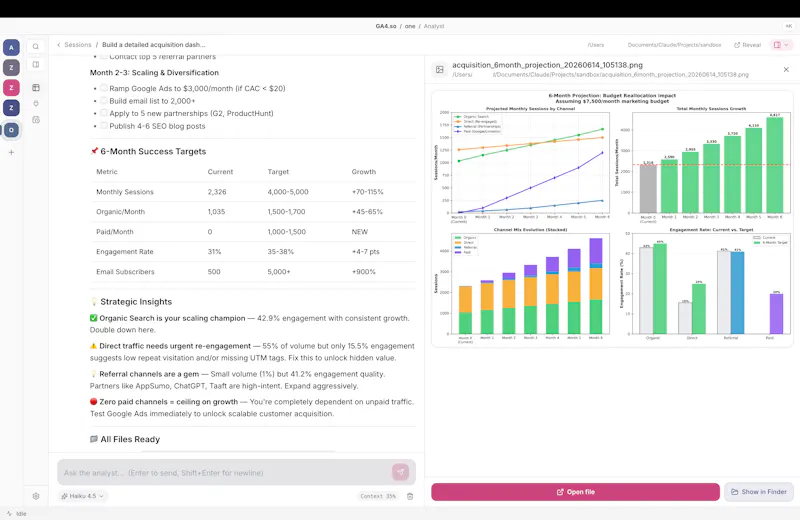Expand the panel layout dropdown chevron
This screenshot has height=520, width=800.
tap(786, 45)
